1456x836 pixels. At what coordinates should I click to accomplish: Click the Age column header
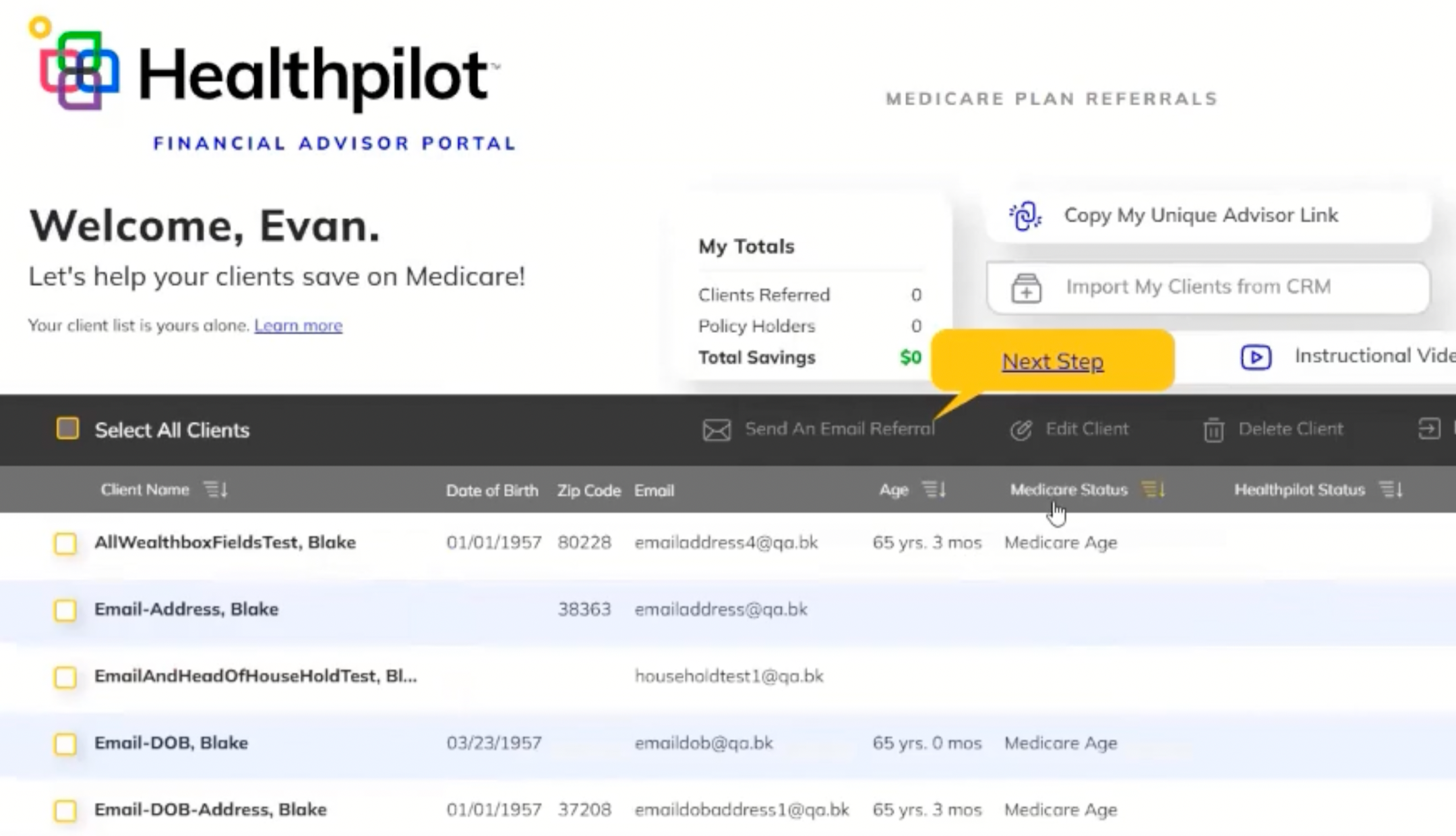(x=894, y=489)
